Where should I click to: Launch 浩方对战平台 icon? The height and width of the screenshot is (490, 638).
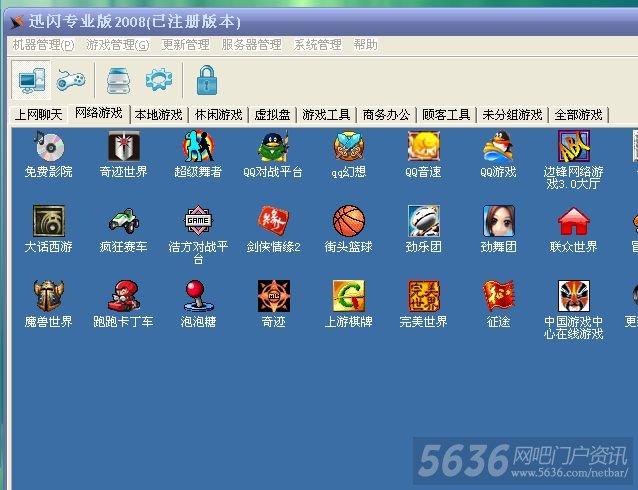point(198,220)
